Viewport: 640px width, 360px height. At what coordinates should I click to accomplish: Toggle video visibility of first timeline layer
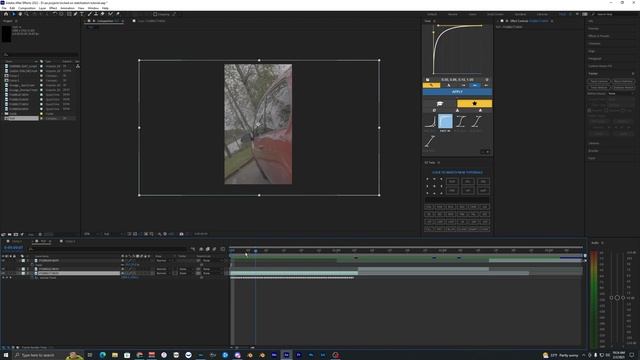pyautogui.click(x=3, y=260)
